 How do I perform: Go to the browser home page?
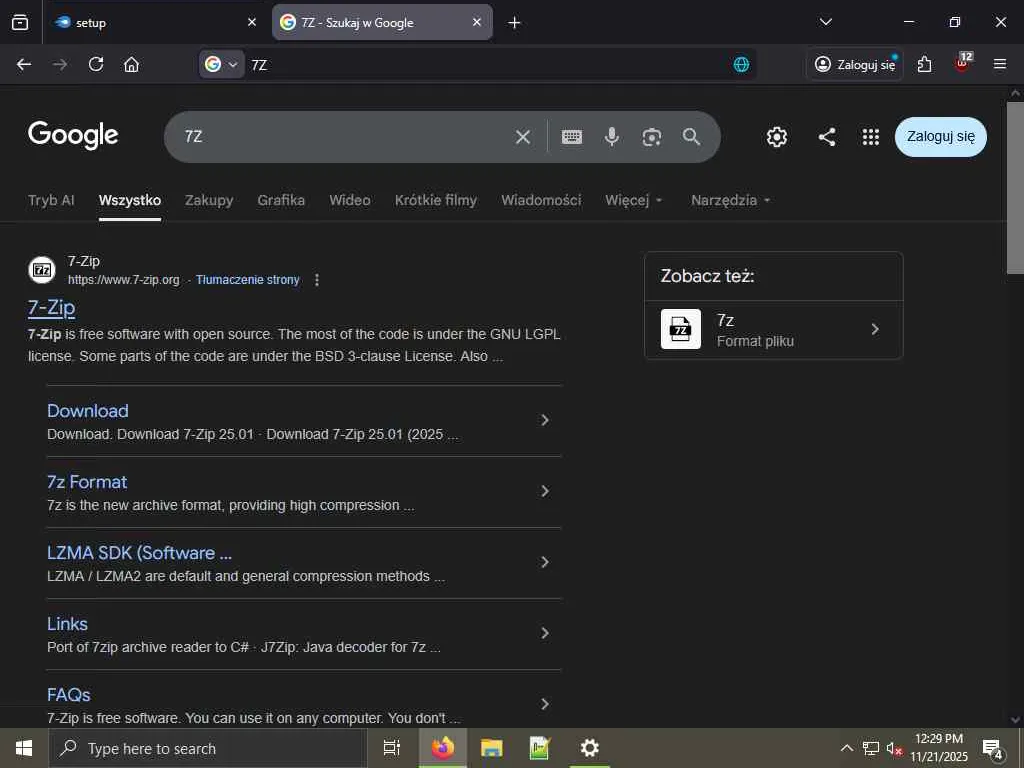pyautogui.click(x=131, y=64)
